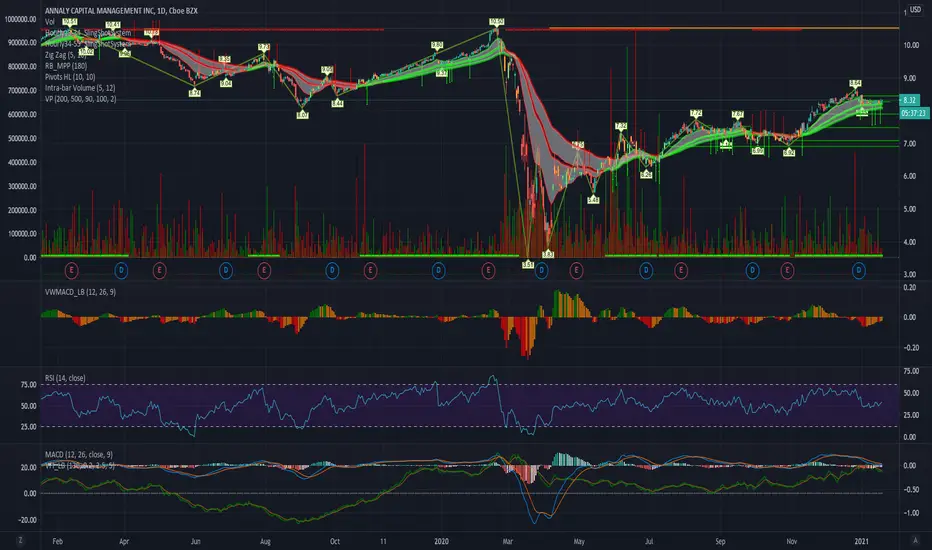This screenshot has height=550, width=932.
Task: Click the 8.64 pivot high label
Action: click(855, 83)
